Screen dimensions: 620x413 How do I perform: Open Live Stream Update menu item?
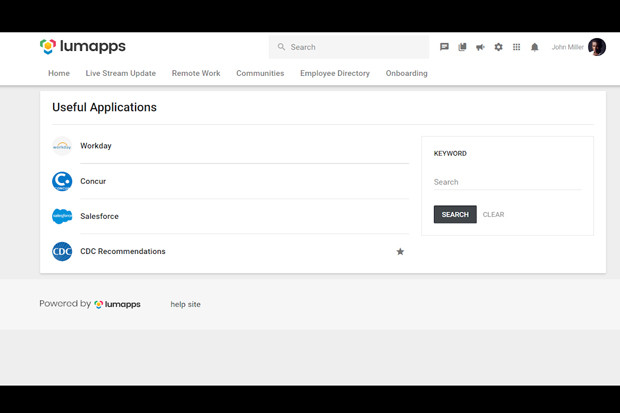[x=121, y=73]
